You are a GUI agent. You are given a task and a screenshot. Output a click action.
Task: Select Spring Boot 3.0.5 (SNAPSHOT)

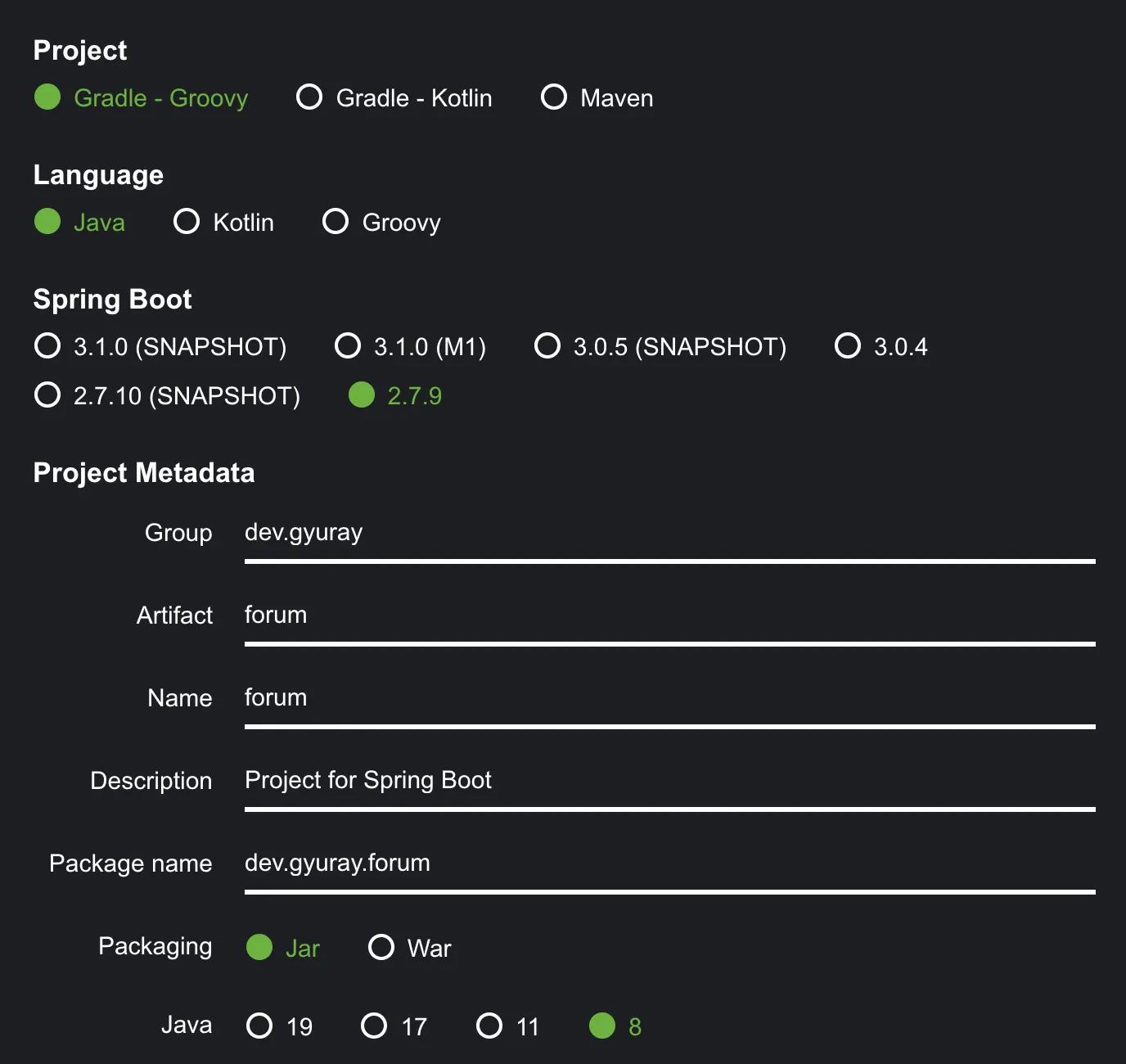point(547,346)
